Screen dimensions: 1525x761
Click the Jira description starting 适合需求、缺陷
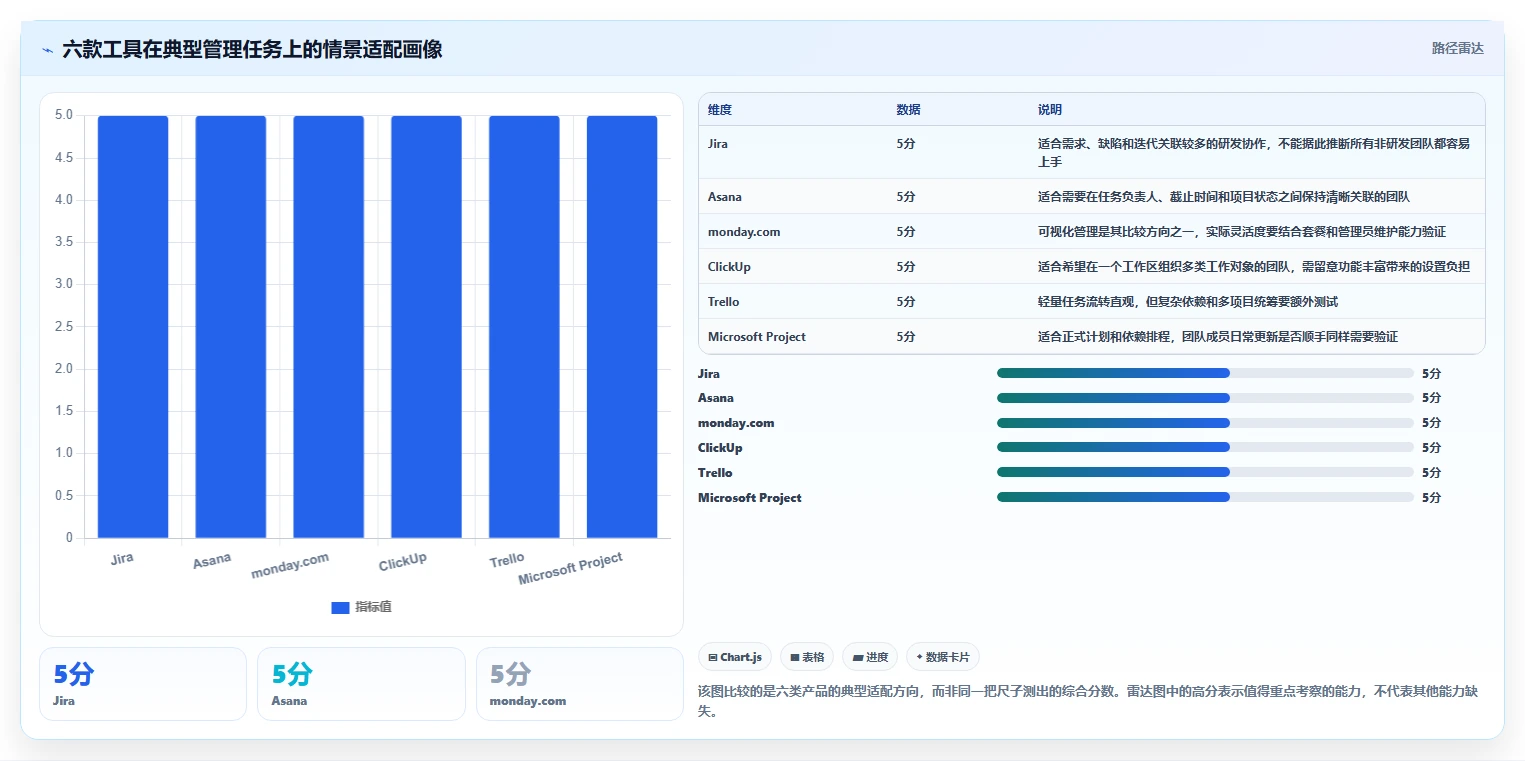pos(1254,153)
